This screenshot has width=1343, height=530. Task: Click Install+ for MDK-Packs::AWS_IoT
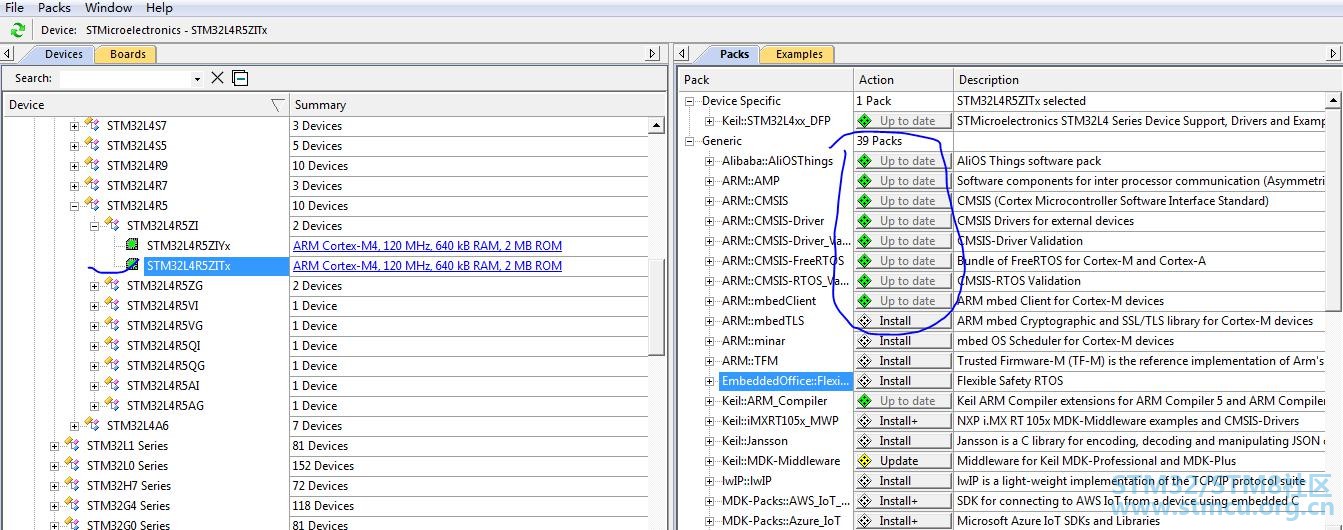click(903, 501)
